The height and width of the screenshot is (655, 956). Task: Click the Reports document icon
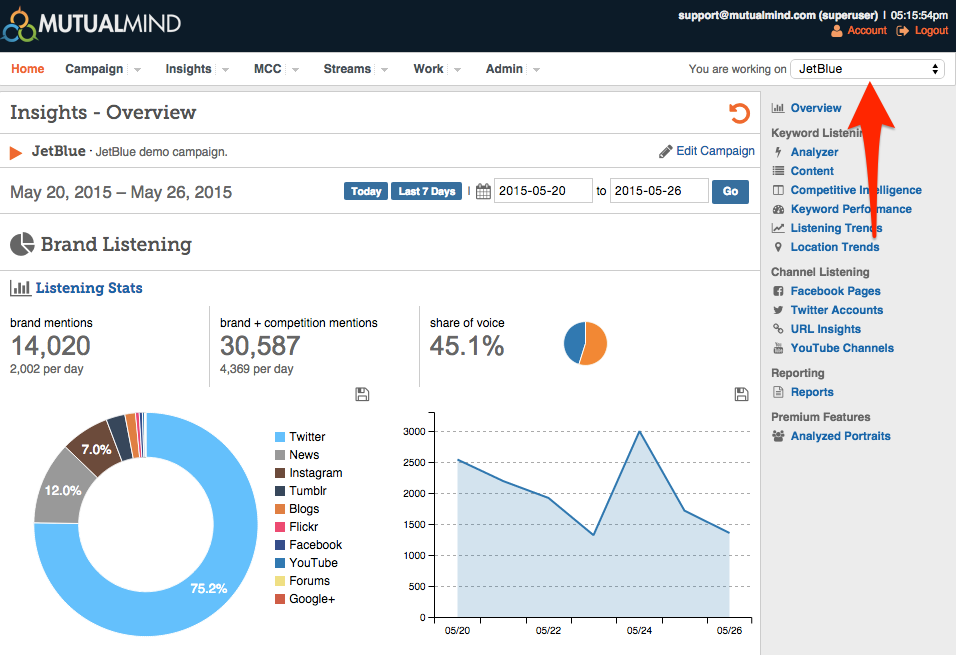click(x=778, y=392)
